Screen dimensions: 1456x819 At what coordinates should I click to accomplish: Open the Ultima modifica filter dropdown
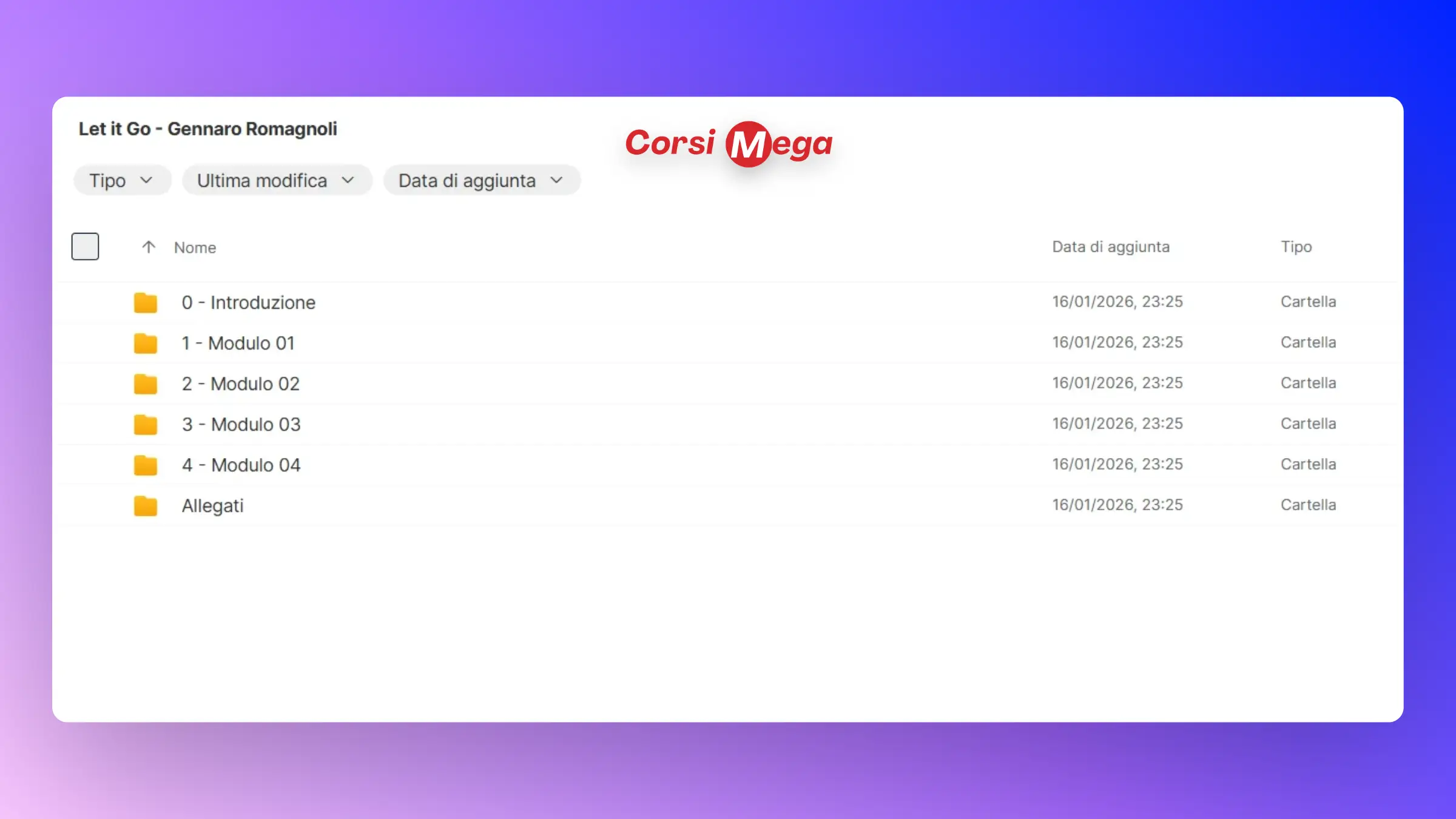pyautogui.click(x=277, y=180)
